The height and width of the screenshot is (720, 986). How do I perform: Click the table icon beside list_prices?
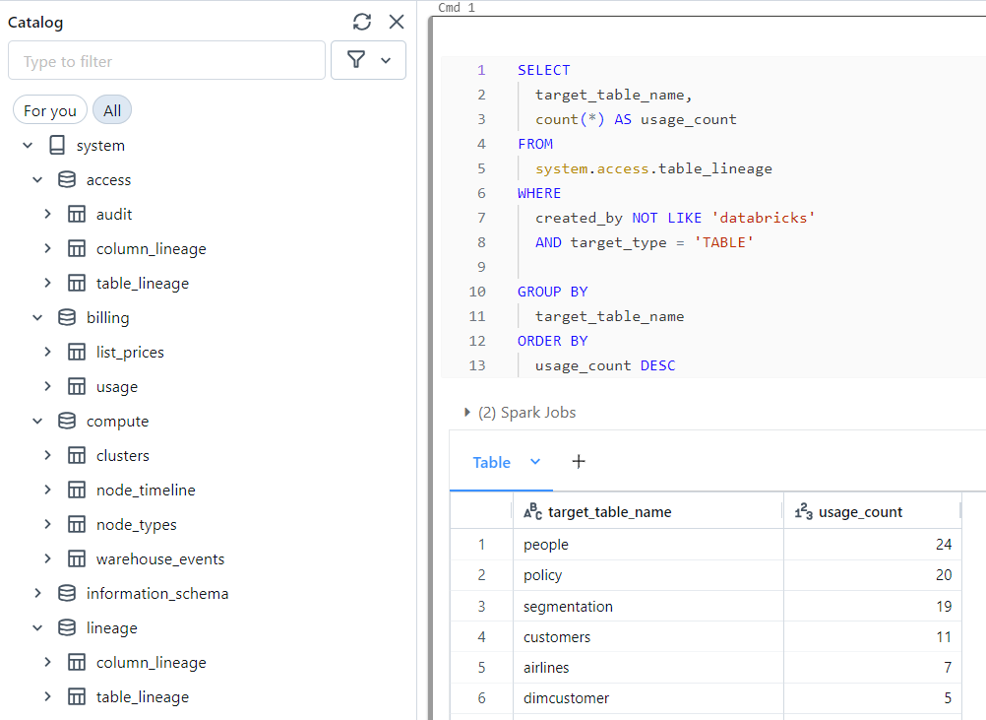click(x=78, y=352)
